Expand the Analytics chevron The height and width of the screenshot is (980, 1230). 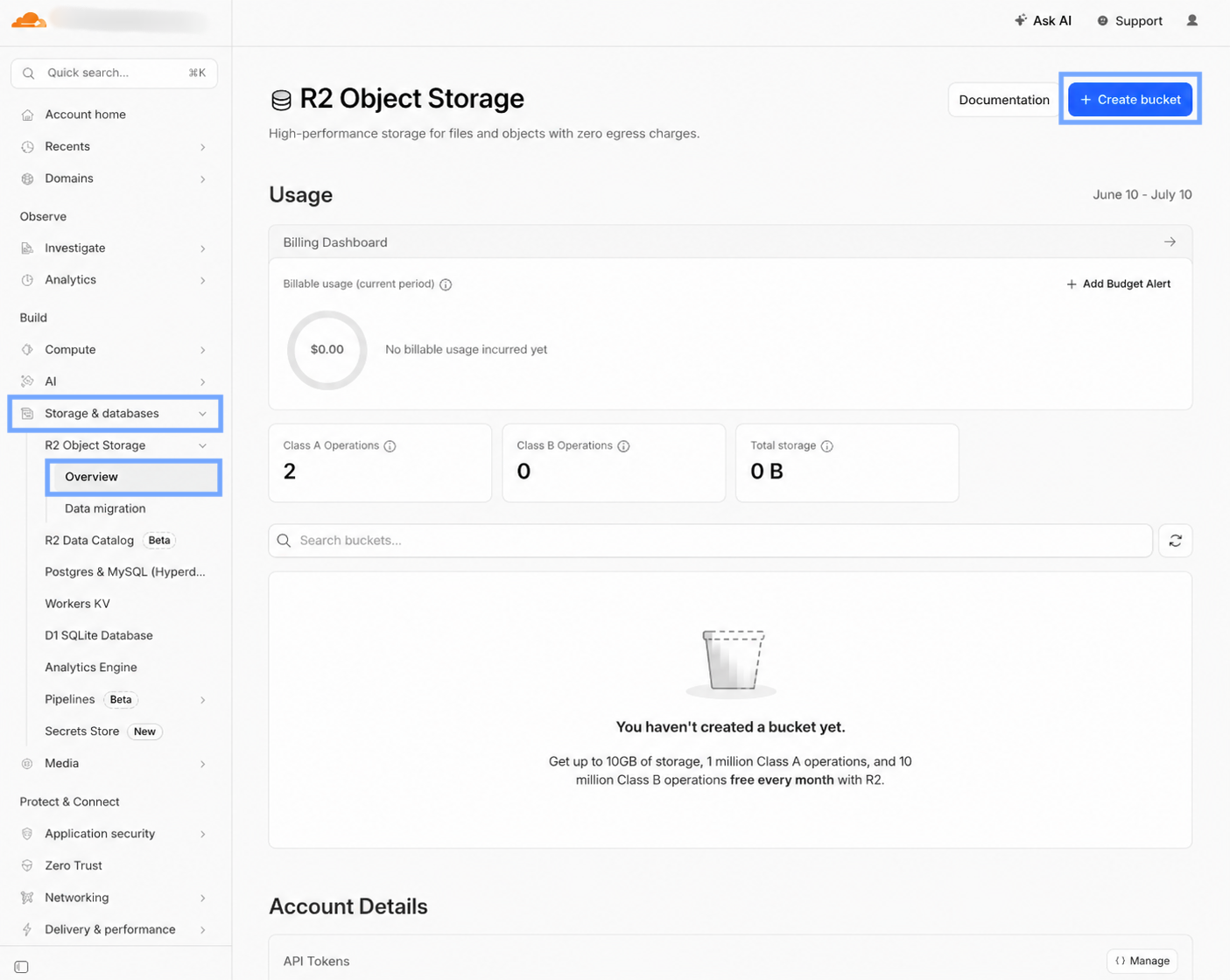pyautogui.click(x=202, y=280)
